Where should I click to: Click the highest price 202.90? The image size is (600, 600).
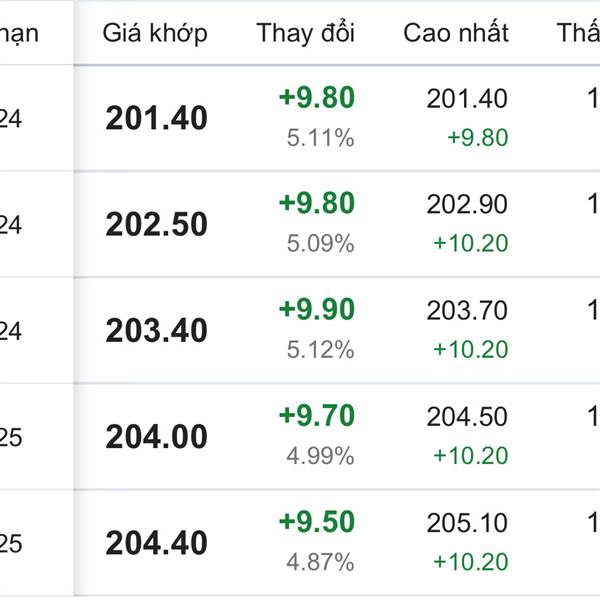click(467, 204)
